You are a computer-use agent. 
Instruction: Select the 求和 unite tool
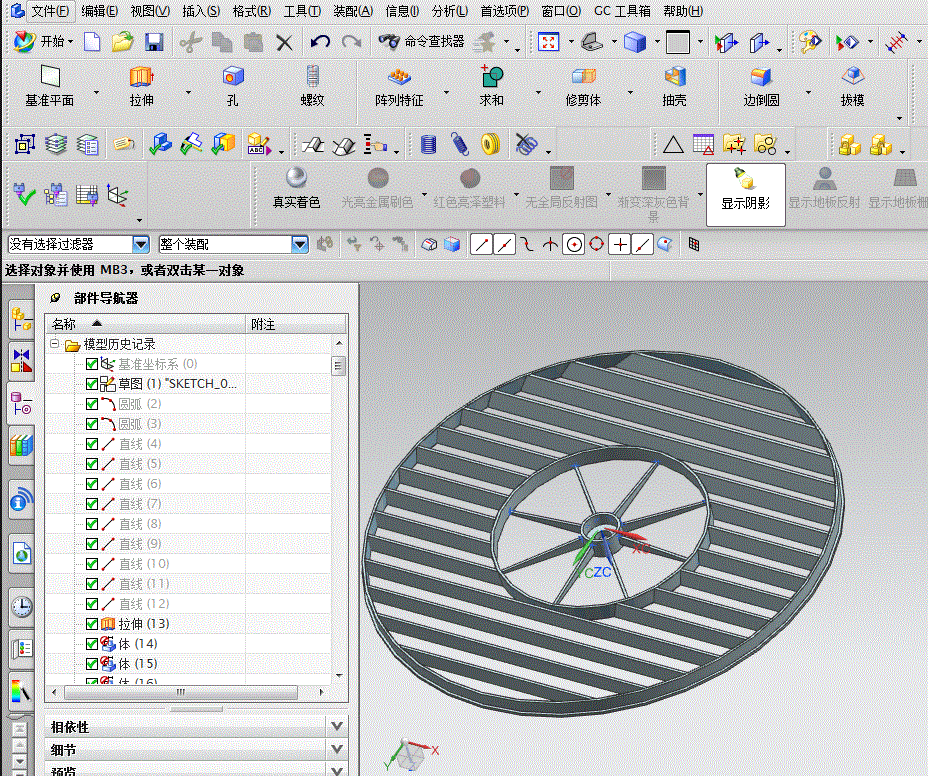coord(491,87)
